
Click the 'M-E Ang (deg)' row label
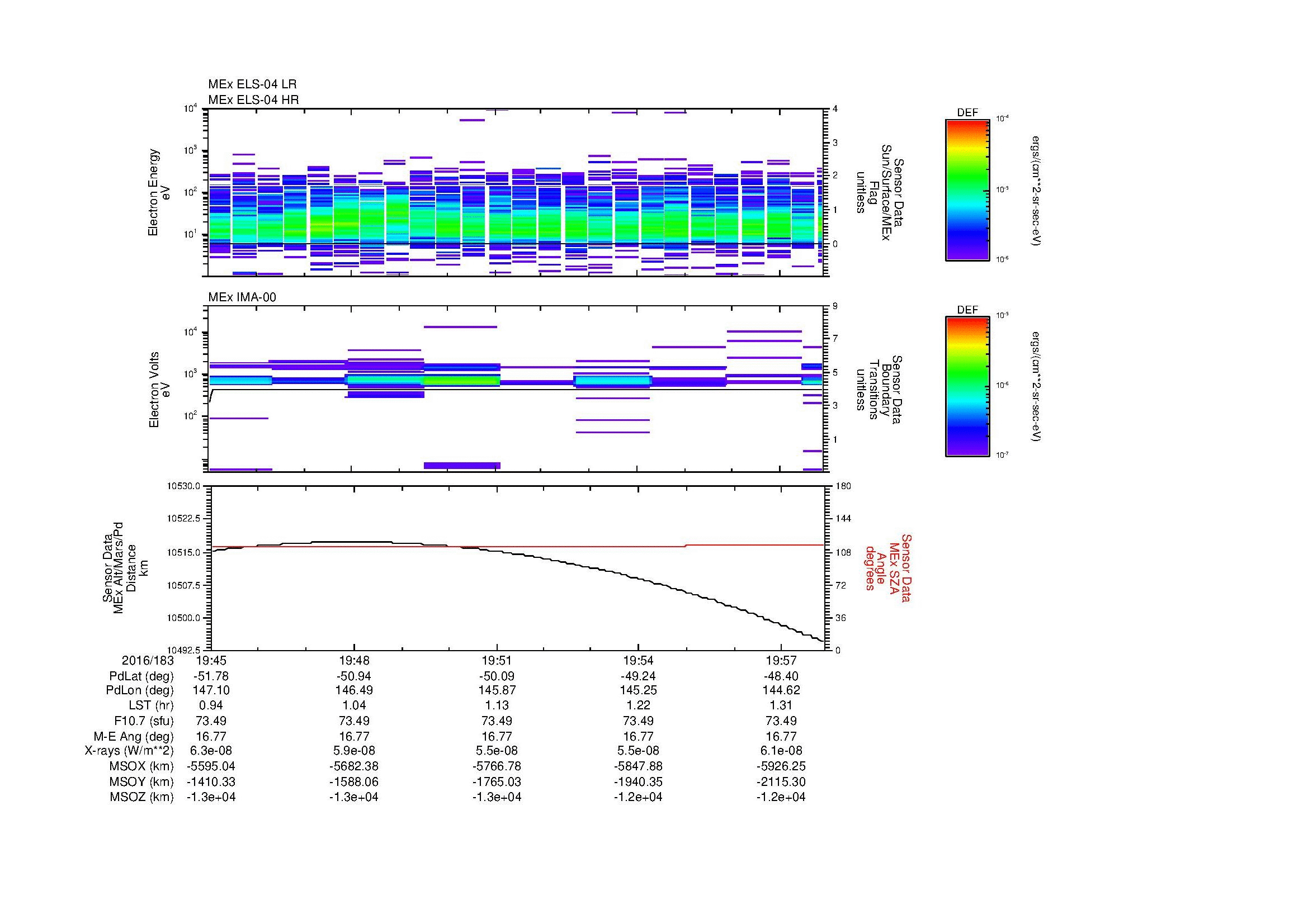coord(134,736)
